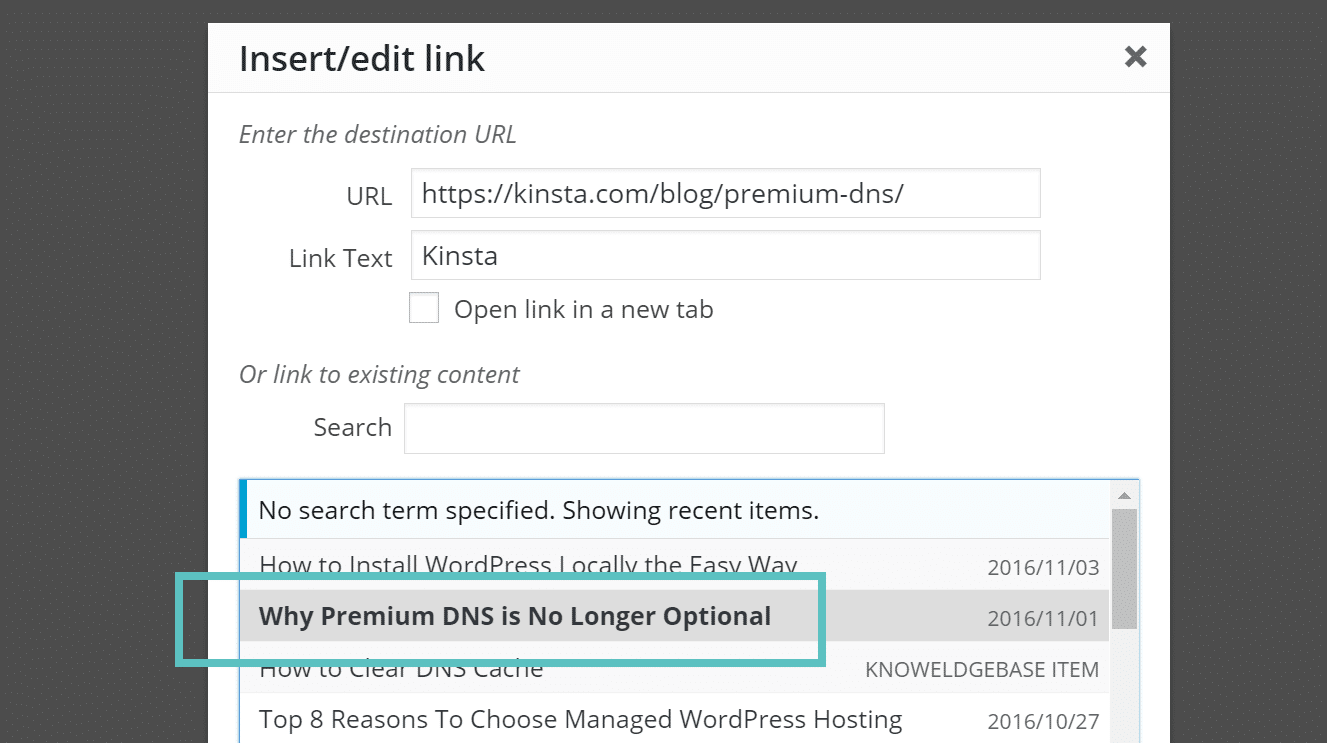Select How to Clear DNS Cache item
This screenshot has width=1327, height=743.
coord(674,668)
